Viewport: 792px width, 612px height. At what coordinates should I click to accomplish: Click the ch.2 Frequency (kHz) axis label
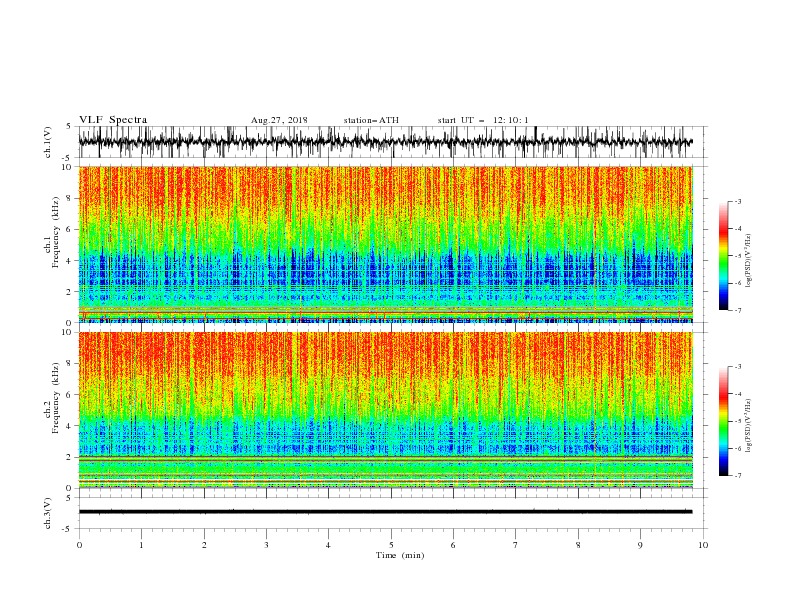[52, 398]
